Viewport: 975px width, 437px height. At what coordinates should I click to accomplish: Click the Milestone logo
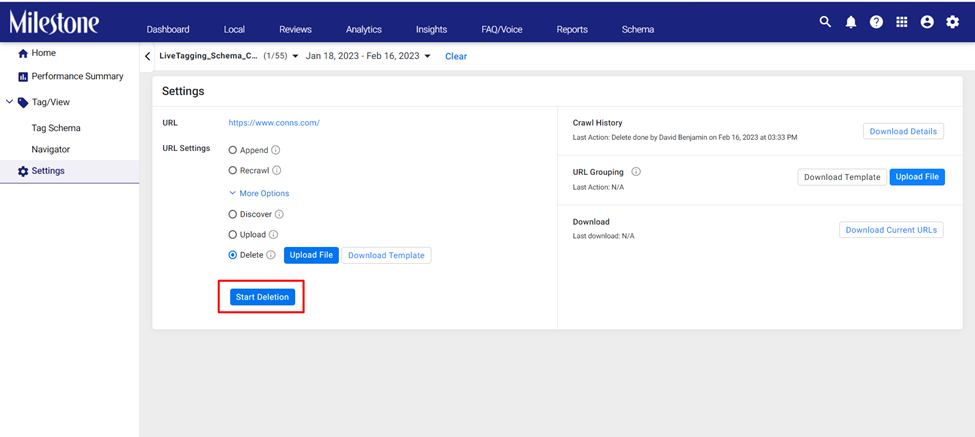tap(54, 22)
